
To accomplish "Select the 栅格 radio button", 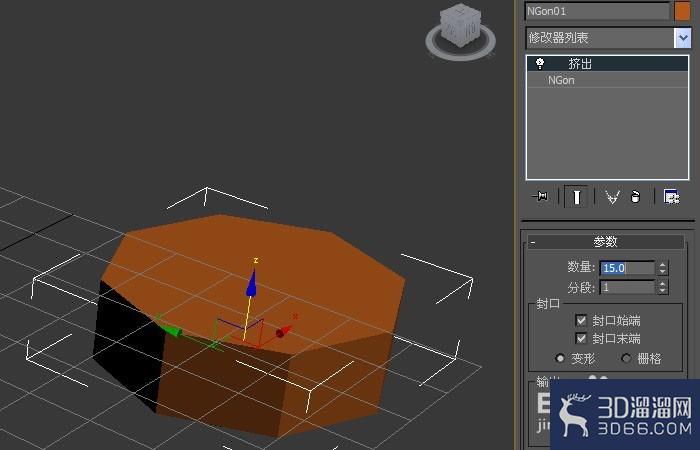I will point(626,358).
